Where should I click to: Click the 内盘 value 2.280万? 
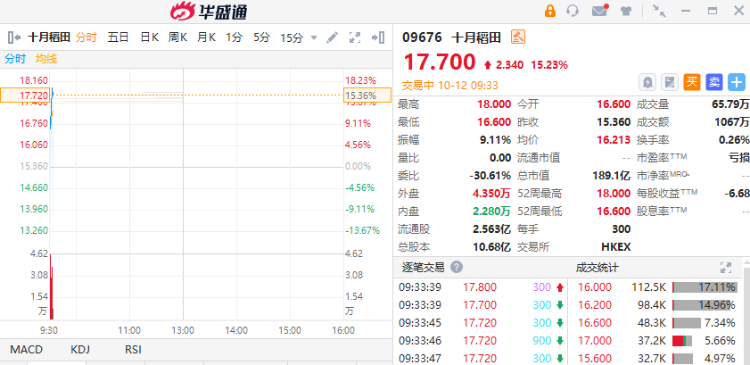click(491, 211)
